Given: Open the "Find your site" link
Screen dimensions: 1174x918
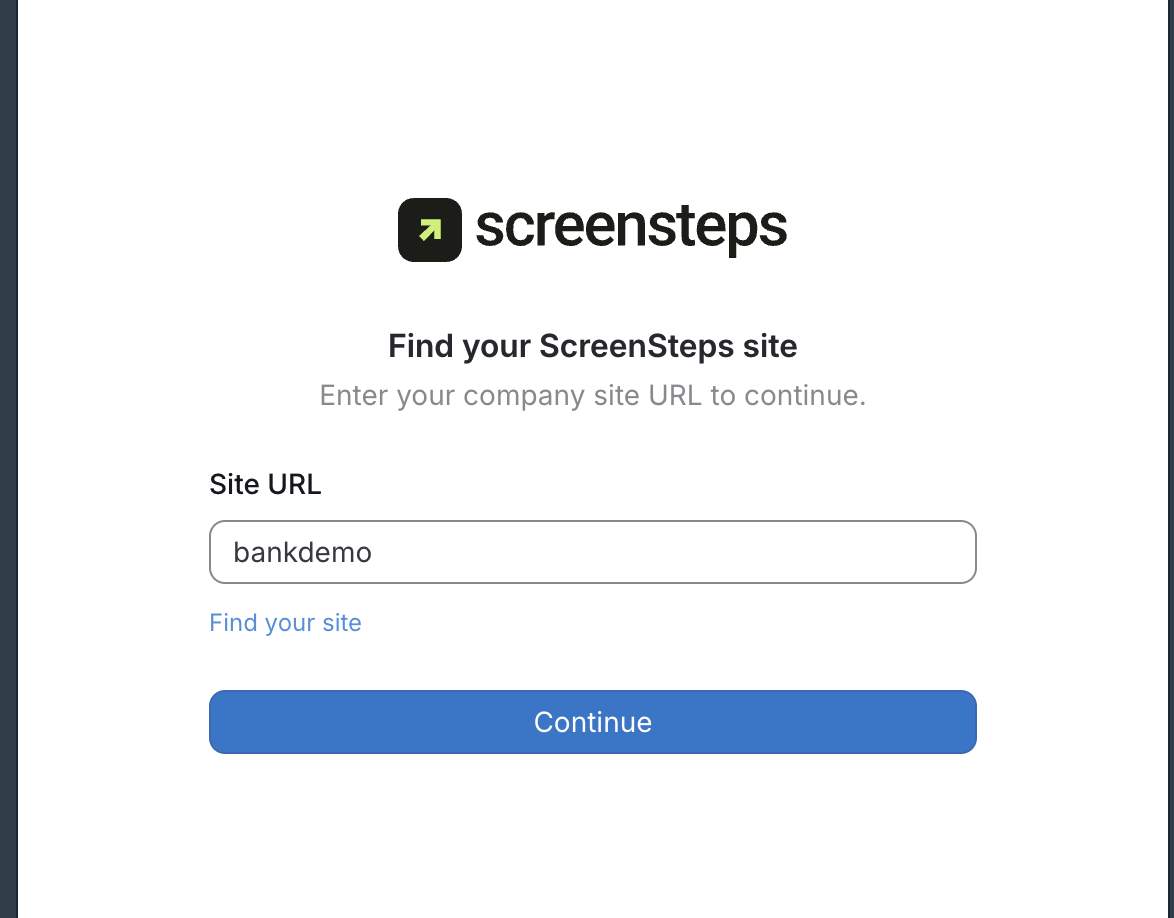Looking at the screenshot, I should [x=285, y=623].
